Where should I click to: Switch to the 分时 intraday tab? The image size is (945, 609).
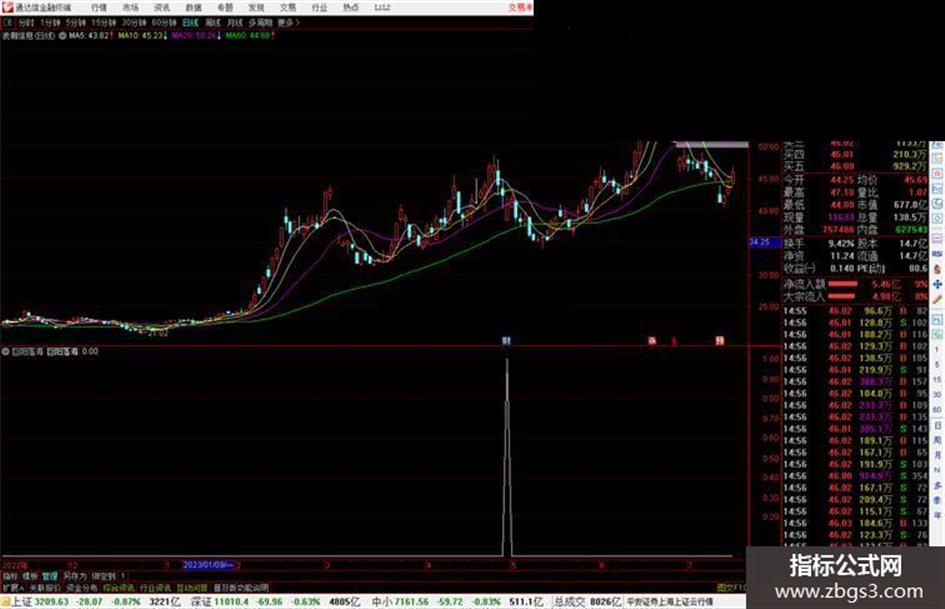tap(26, 22)
